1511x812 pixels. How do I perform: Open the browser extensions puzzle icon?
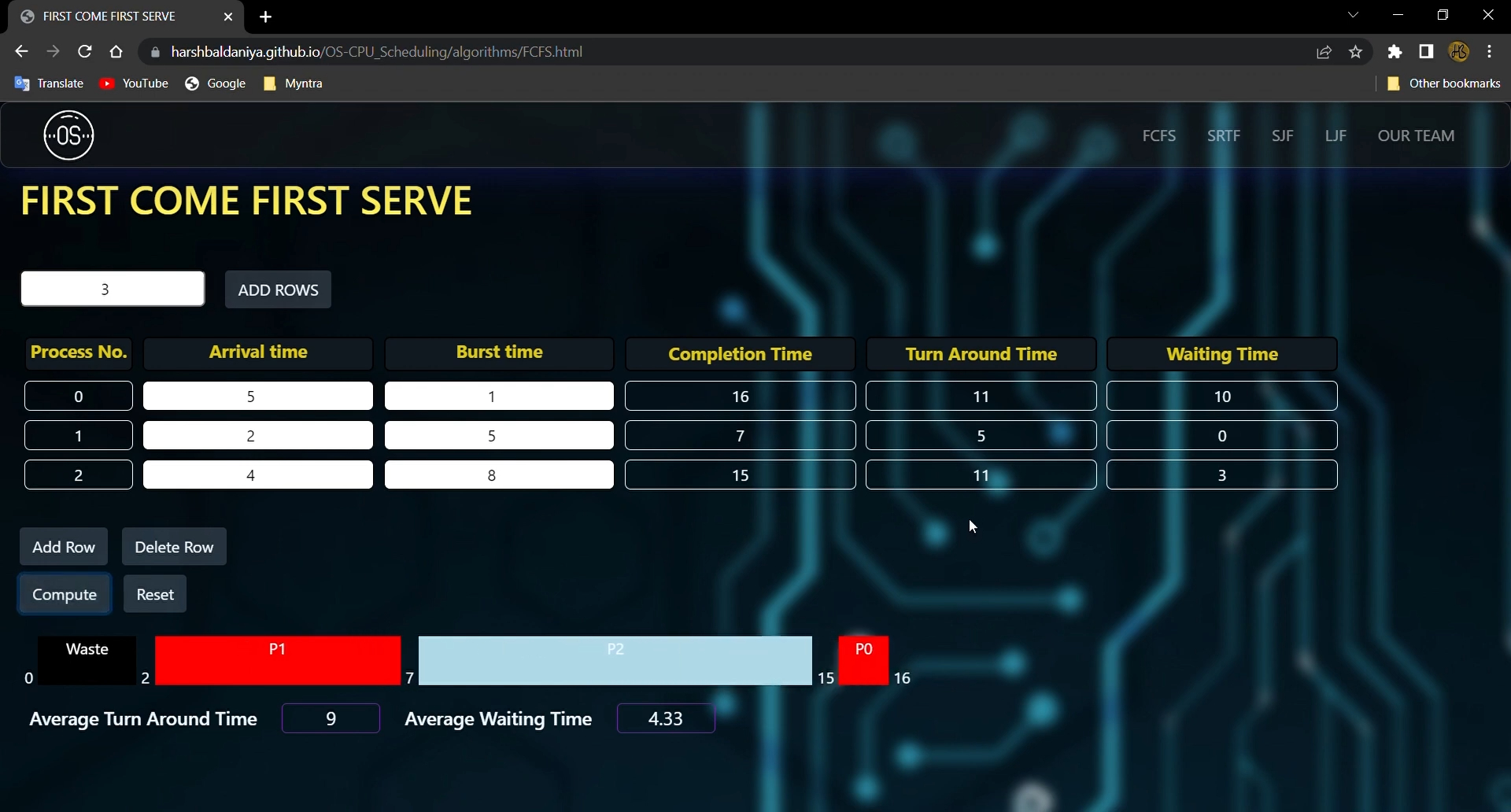pos(1395,51)
